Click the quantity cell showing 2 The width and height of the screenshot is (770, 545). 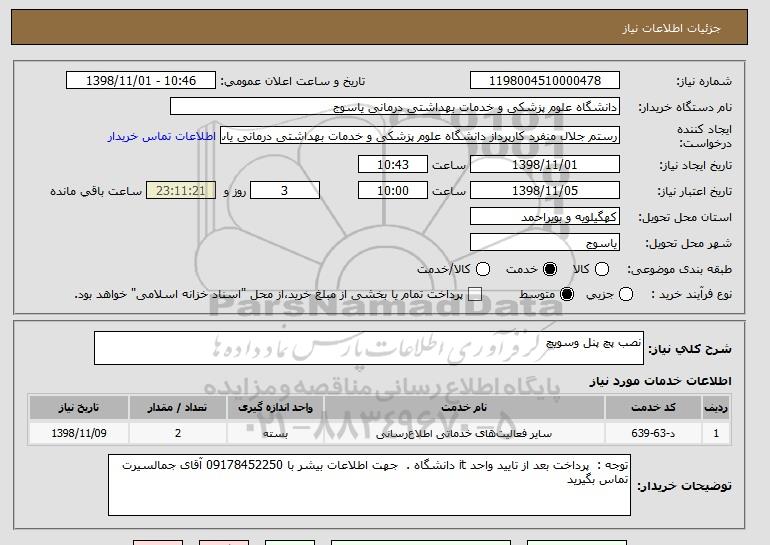coord(178,434)
